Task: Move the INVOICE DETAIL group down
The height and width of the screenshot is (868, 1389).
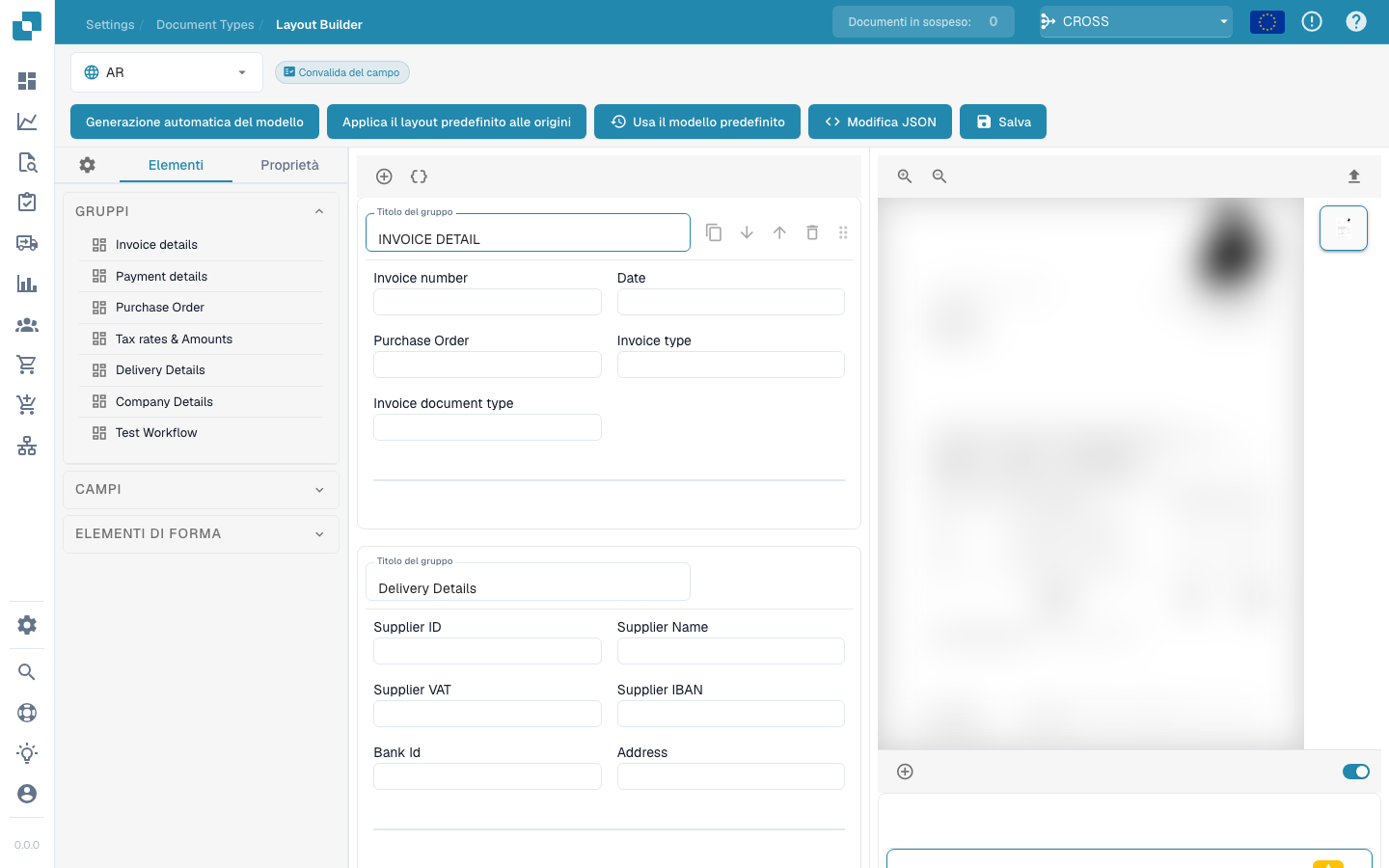Action: coord(747,232)
